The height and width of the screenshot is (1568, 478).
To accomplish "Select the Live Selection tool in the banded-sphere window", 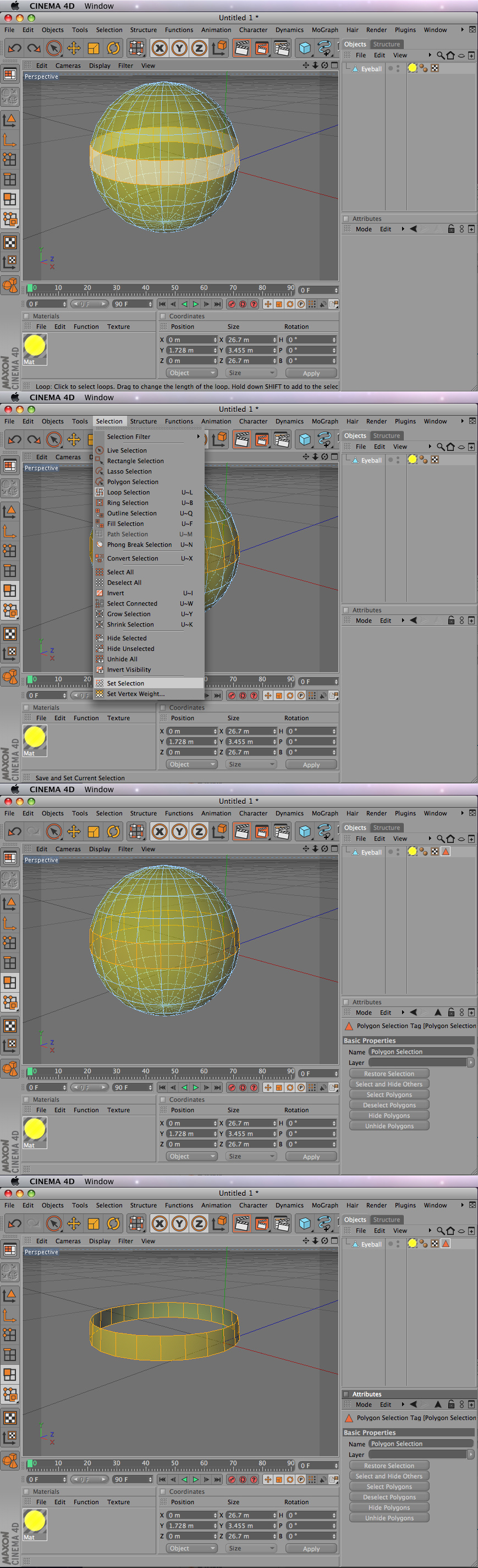I will click(x=54, y=48).
